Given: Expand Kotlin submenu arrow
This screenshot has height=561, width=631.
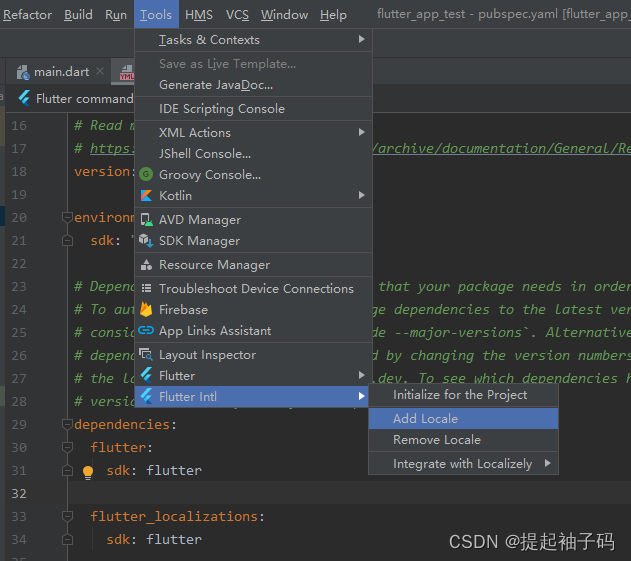Looking at the screenshot, I should pyautogui.click(x=361, y=195).
